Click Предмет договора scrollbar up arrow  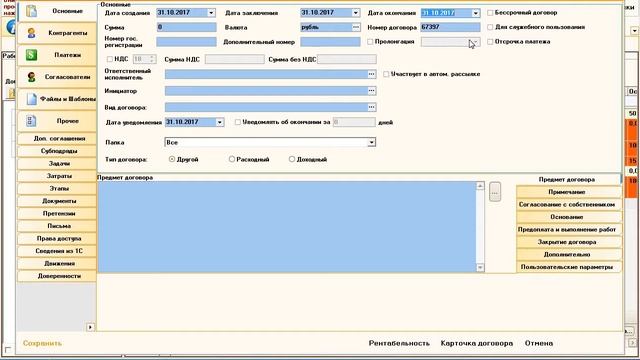point(480,186)
